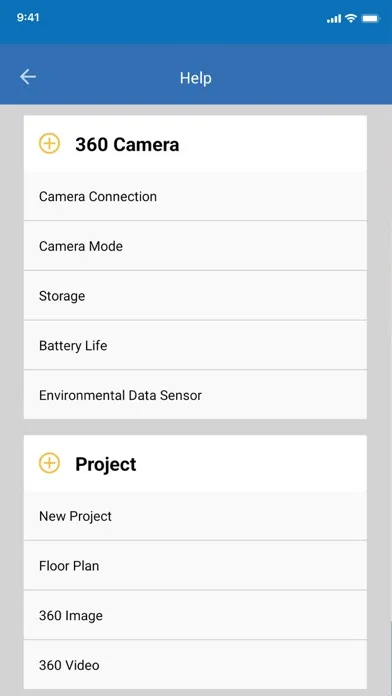Expand the 360 Camera section header

[x=195, y=144]
